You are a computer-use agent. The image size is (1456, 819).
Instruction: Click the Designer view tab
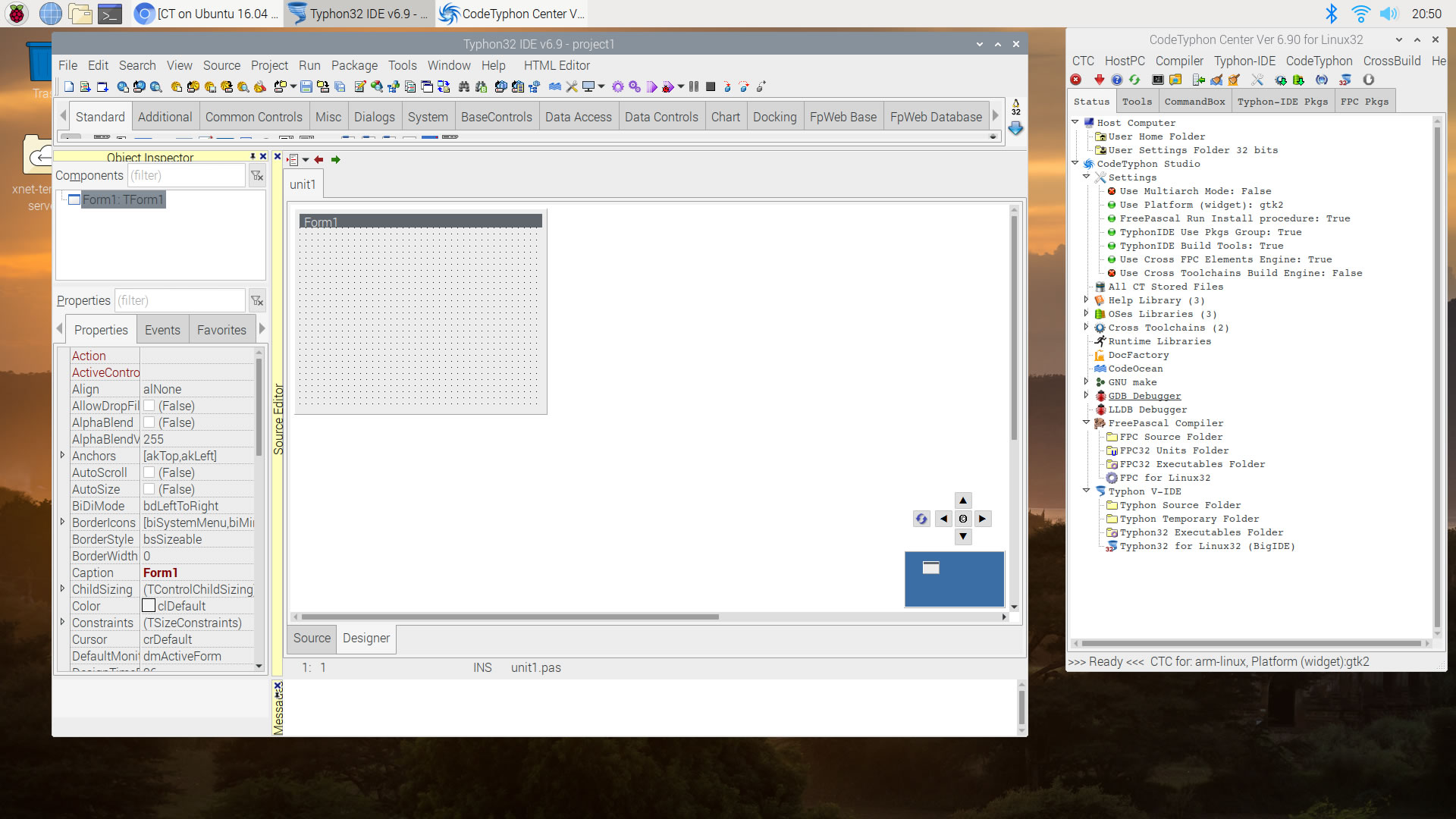pos(366,639)
